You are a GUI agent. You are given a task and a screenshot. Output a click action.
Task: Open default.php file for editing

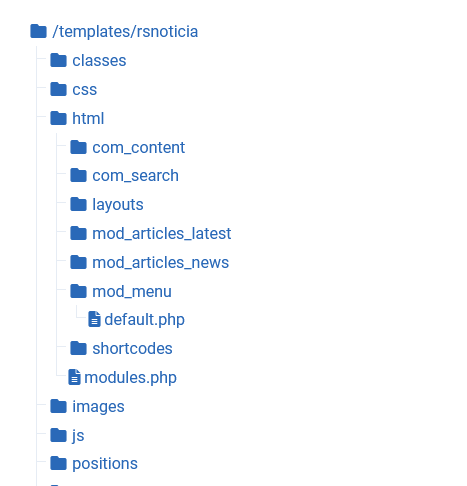click(x=144, y=319)
